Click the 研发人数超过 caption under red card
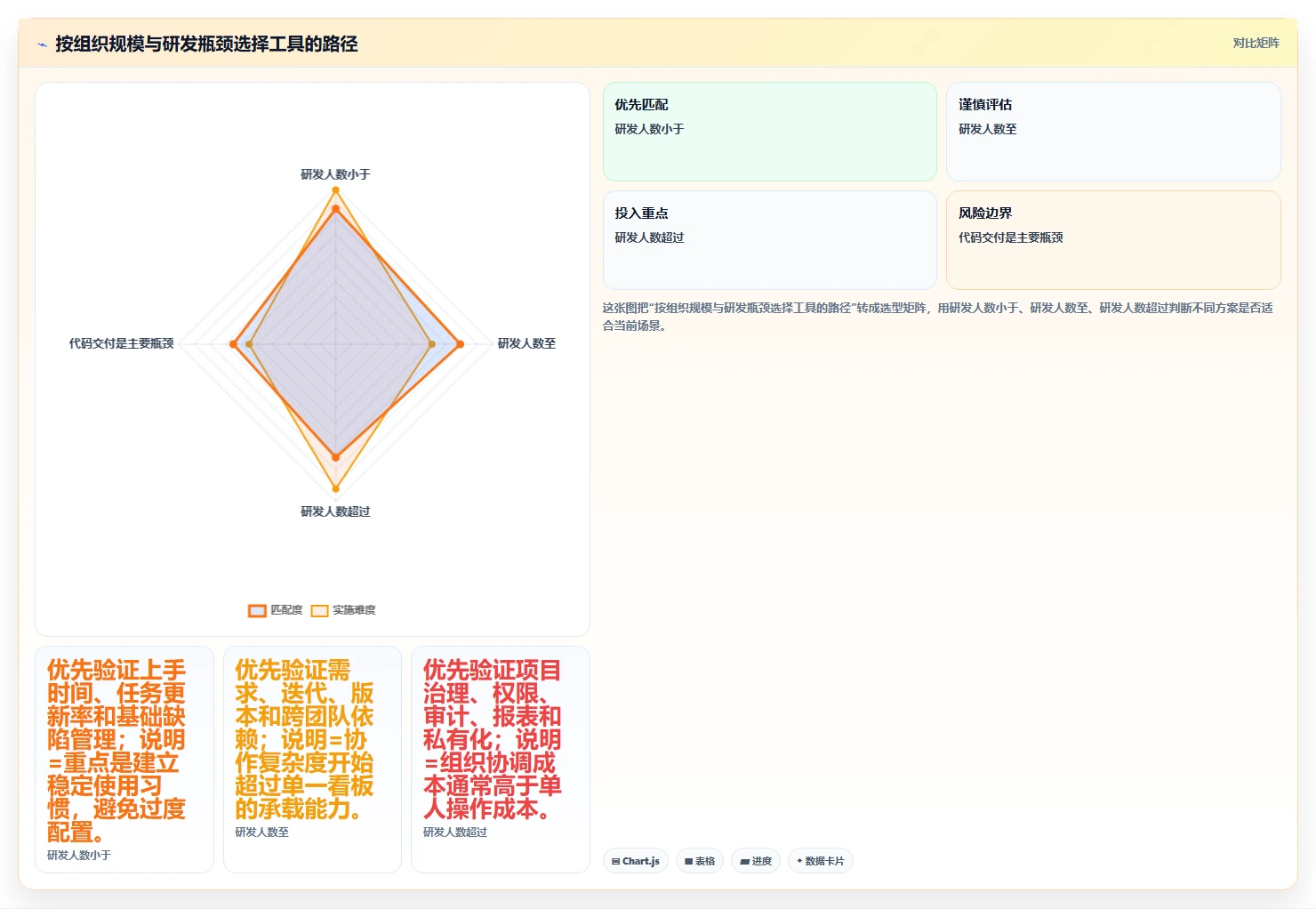Image resolution: width=1316 pixels, height=909 pixels. 455,832
